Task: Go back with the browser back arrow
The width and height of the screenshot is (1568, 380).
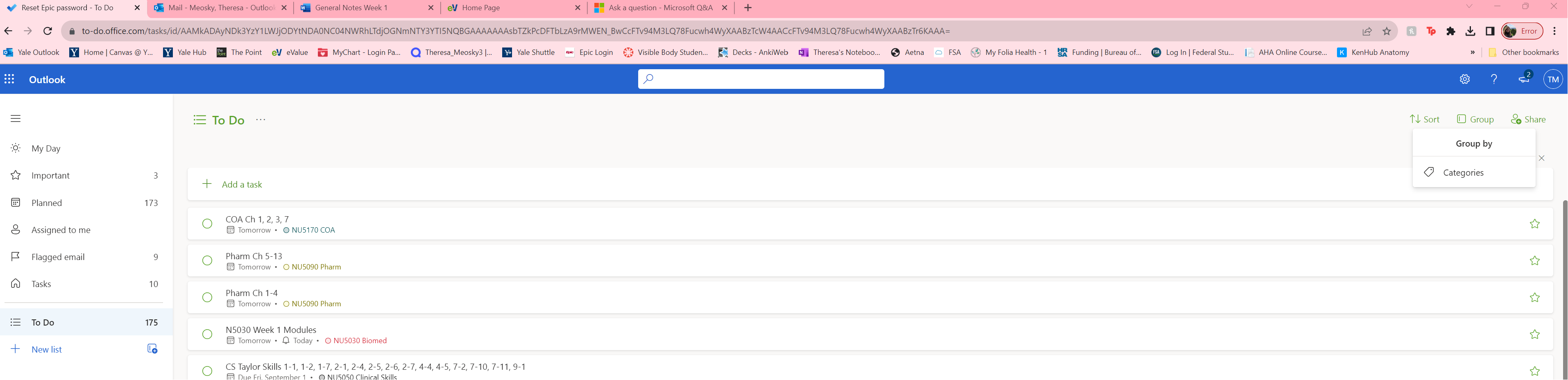Action: click(x=9, y=31)
